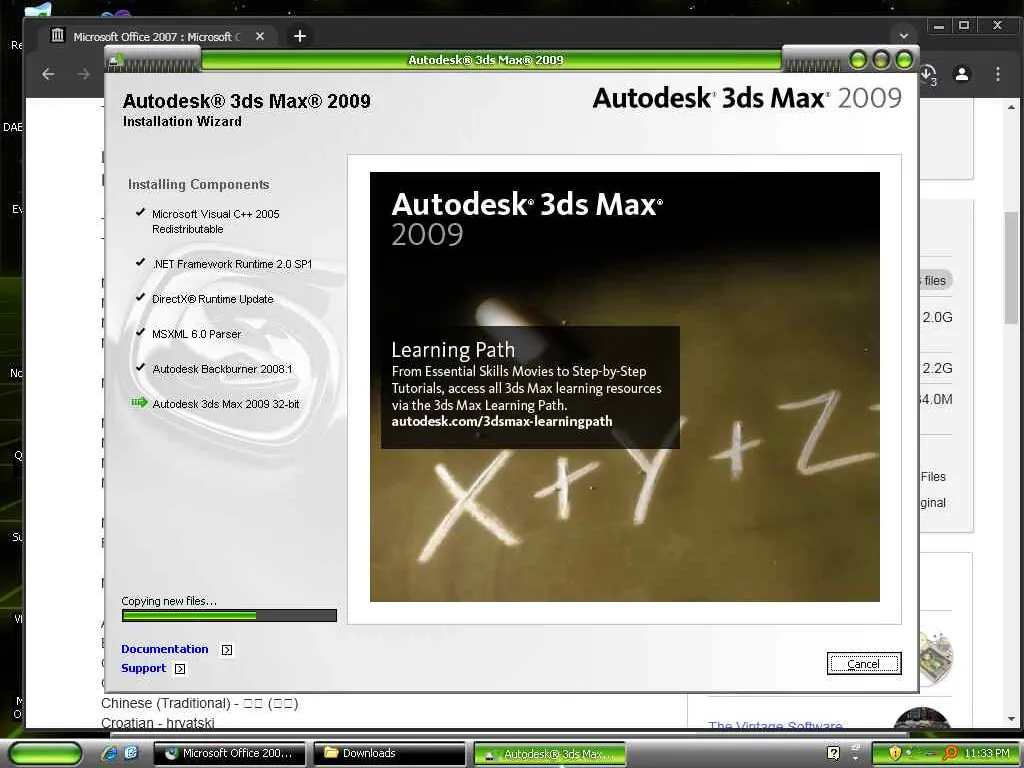Open the Documentation link

click(x=165, y=649)
